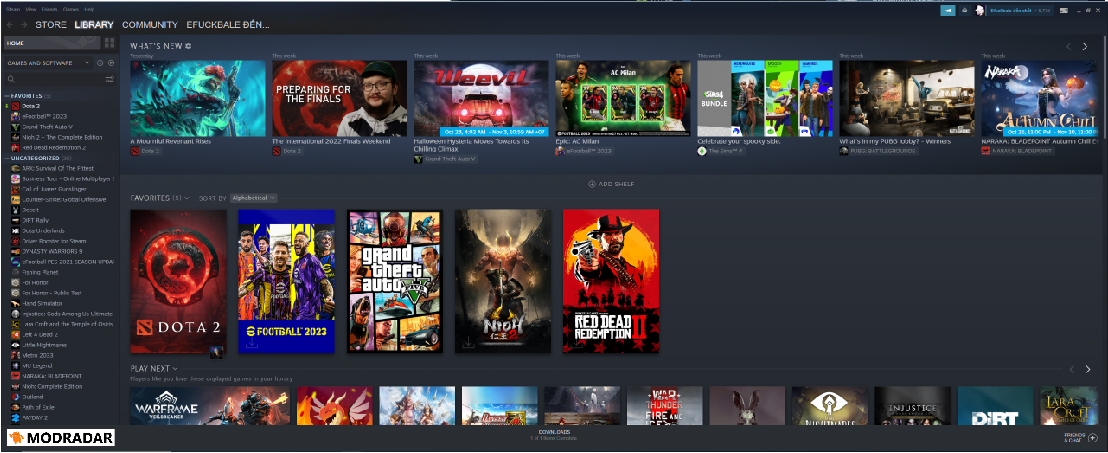Screen dimensions: 1108x453
Task: Open the Epic: AC Milan news card
Action: pos(623,98)
